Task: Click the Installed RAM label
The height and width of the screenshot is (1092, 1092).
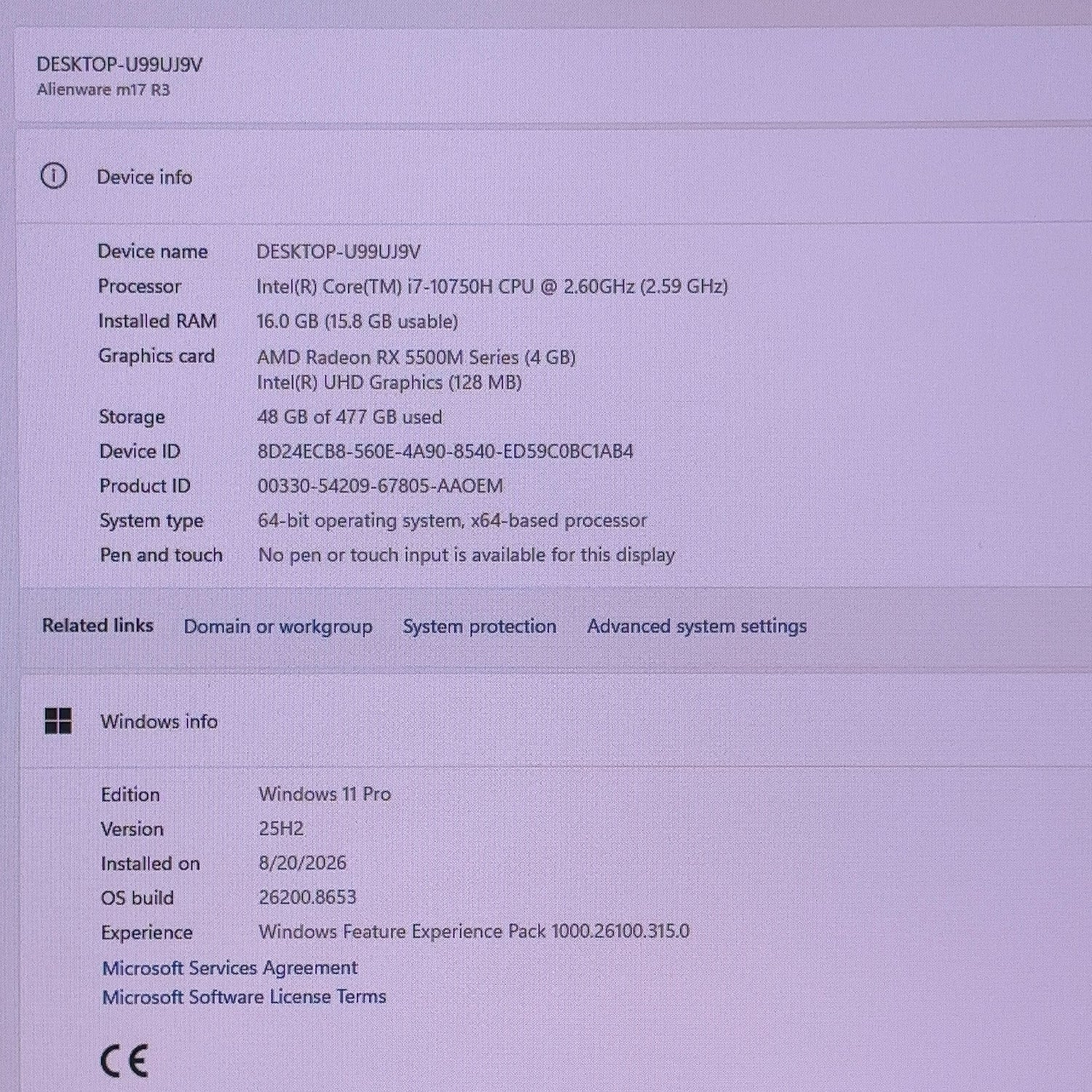Action: pyautogui.click(x=157, y=322)
